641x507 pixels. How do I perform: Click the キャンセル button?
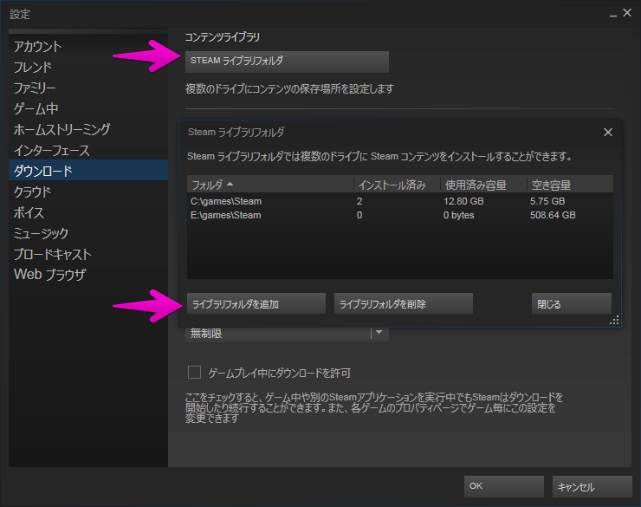click(590, 486)
